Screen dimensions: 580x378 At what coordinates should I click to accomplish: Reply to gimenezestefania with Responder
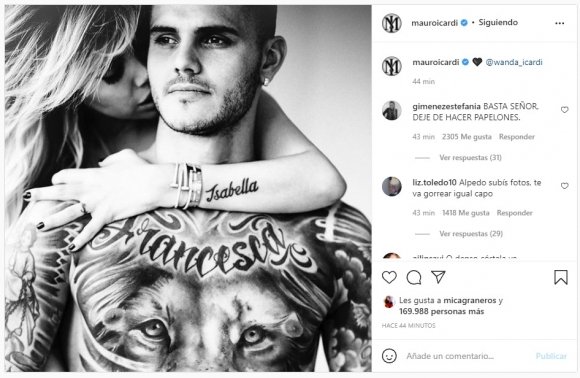coord(517,137)
